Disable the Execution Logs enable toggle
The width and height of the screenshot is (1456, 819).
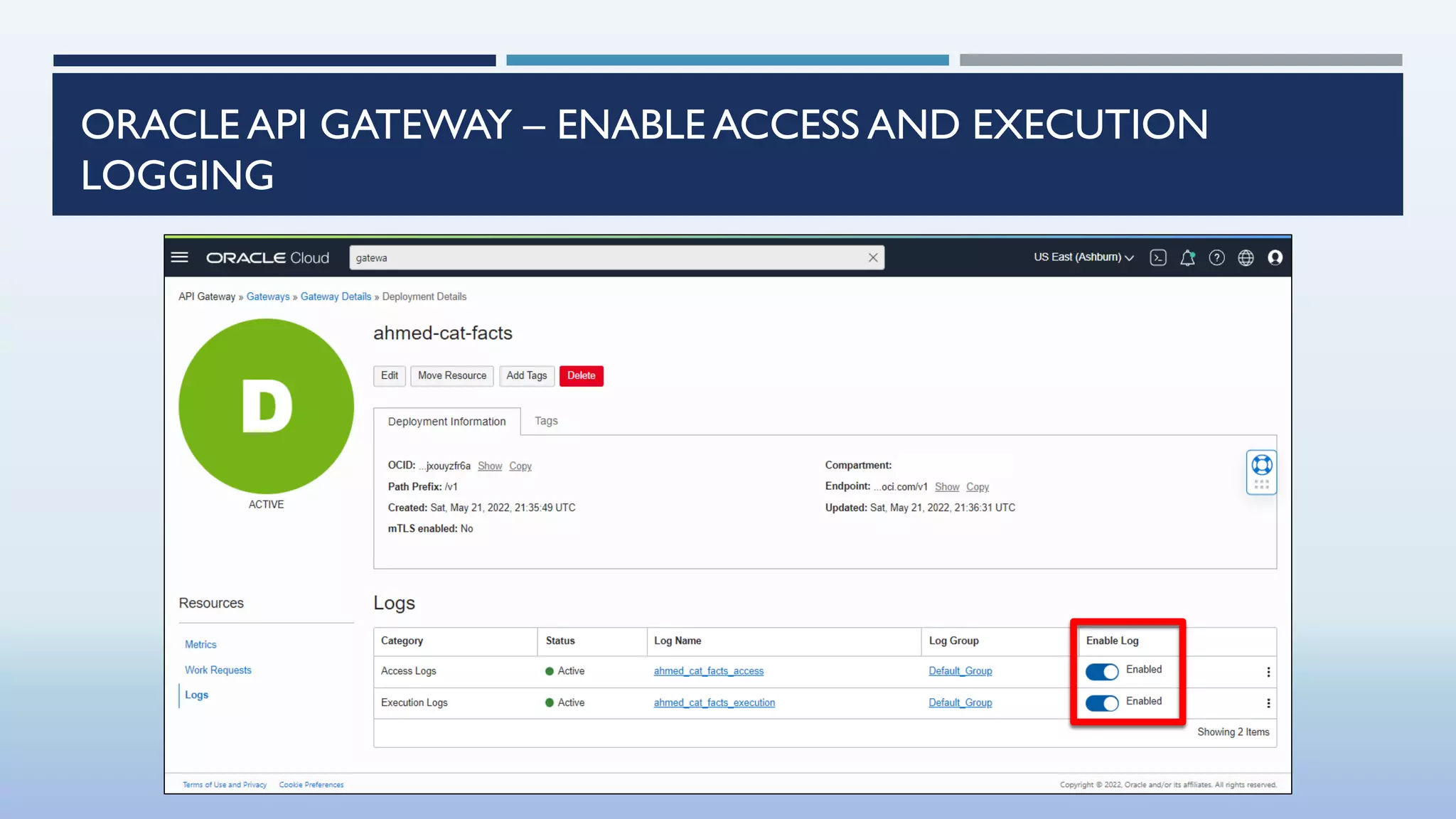(x=1102, y=703)
